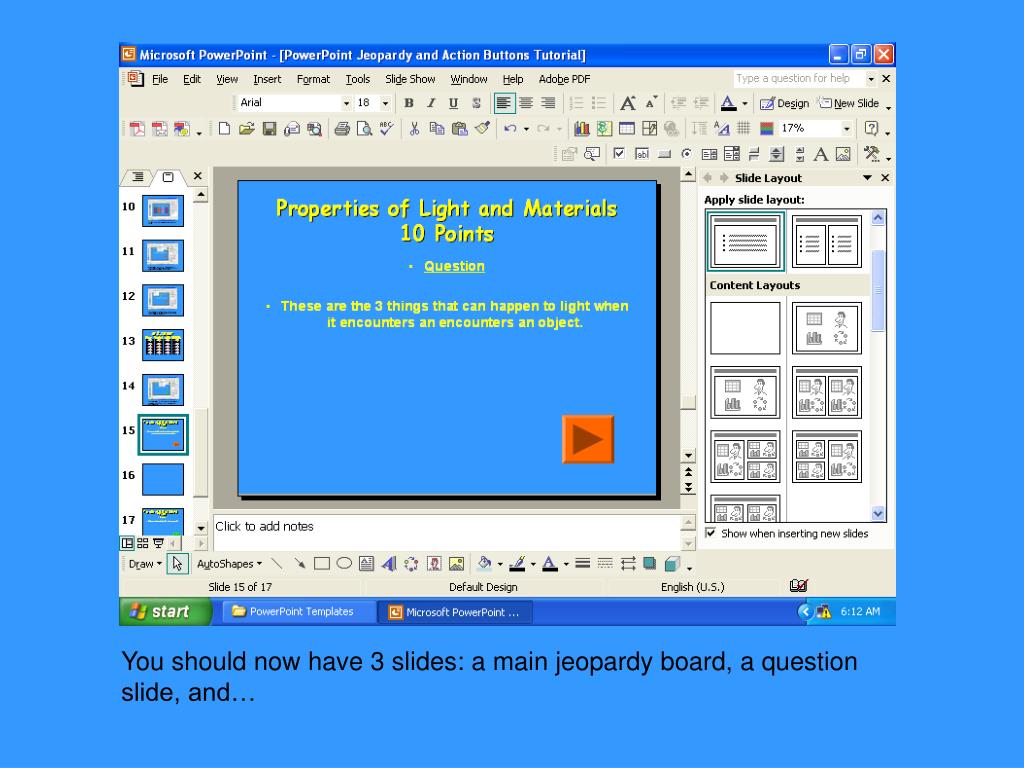The height and width of the screenshot is (768, 1024).
Task: Align text left
Action: click(504, 103)
